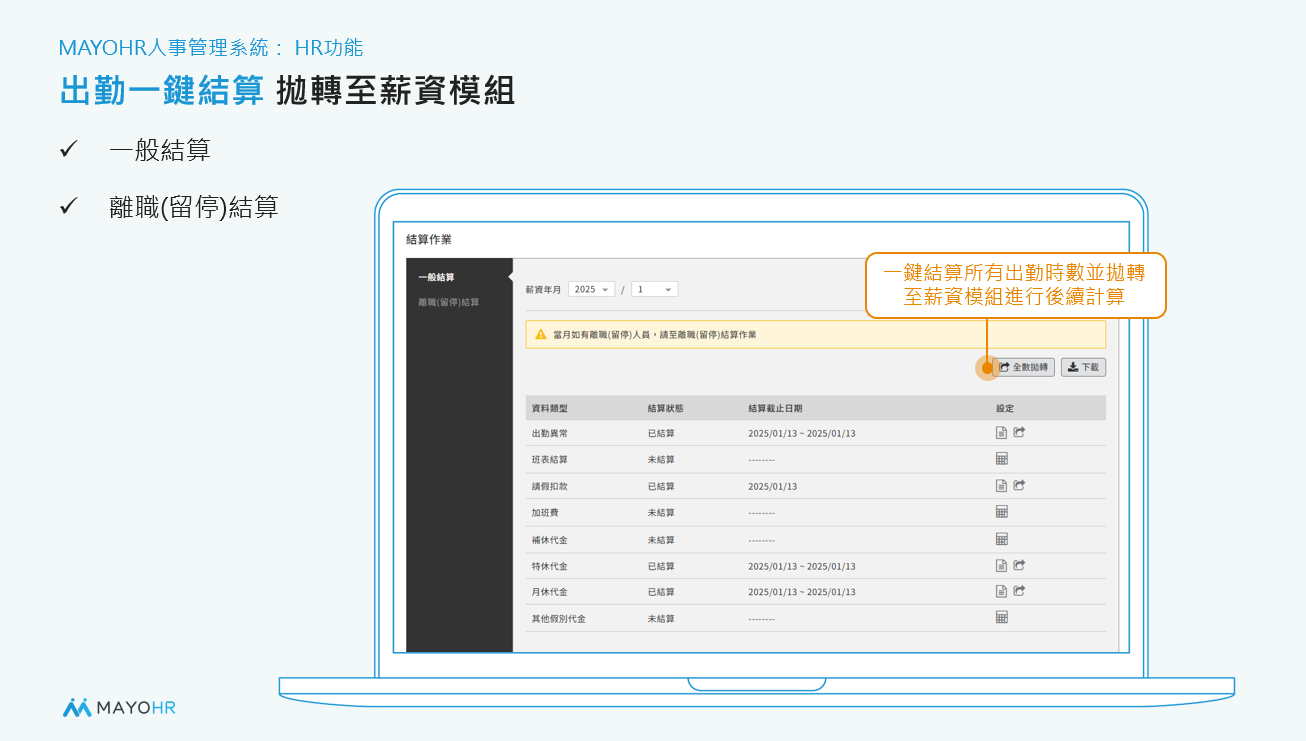The width and height of the screenshot is (1306, 741).
Task: Click the 下載 download button
Action: pos(1083,367)
